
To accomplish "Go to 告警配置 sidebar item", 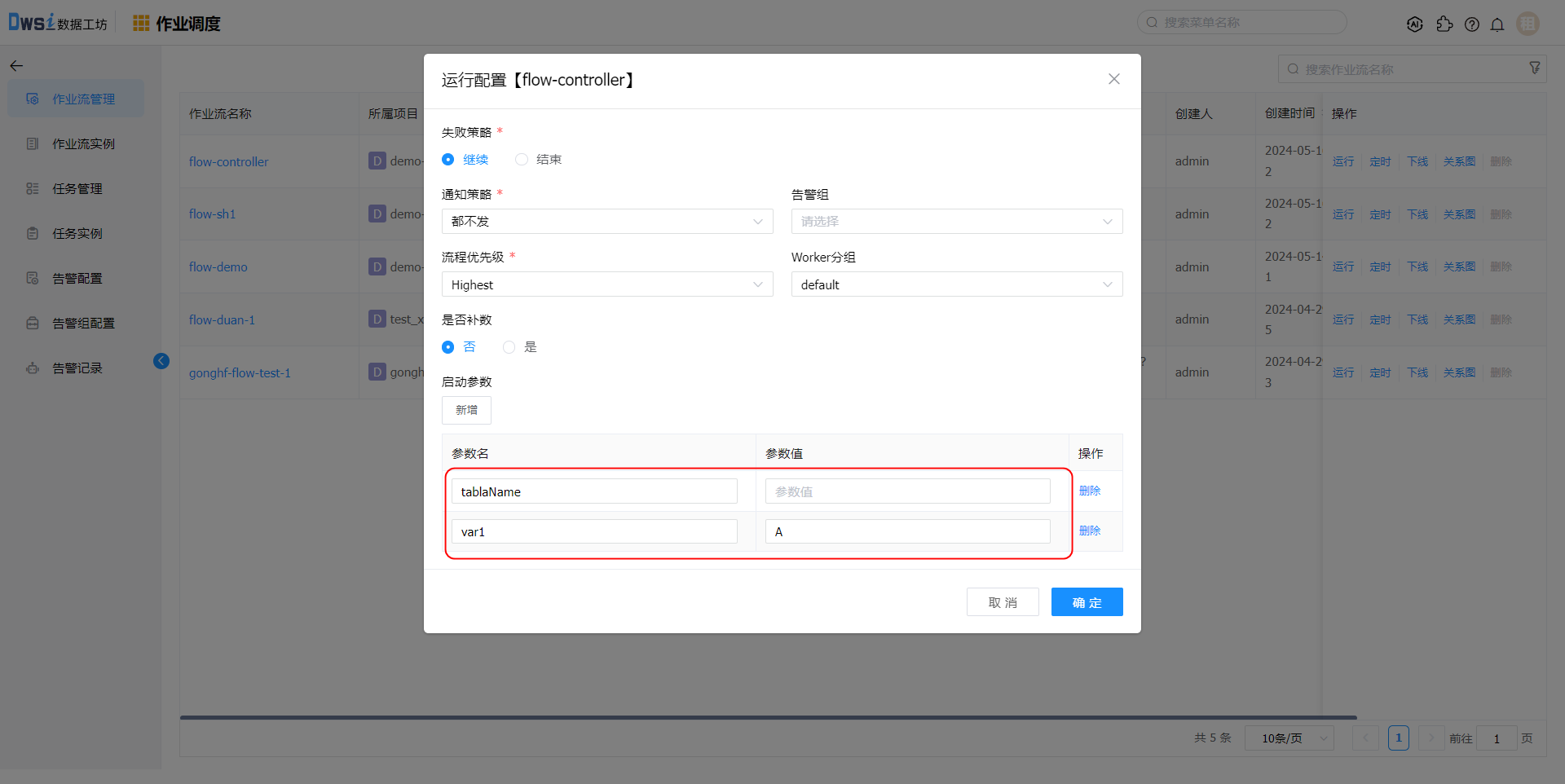I will coord(77,279).
